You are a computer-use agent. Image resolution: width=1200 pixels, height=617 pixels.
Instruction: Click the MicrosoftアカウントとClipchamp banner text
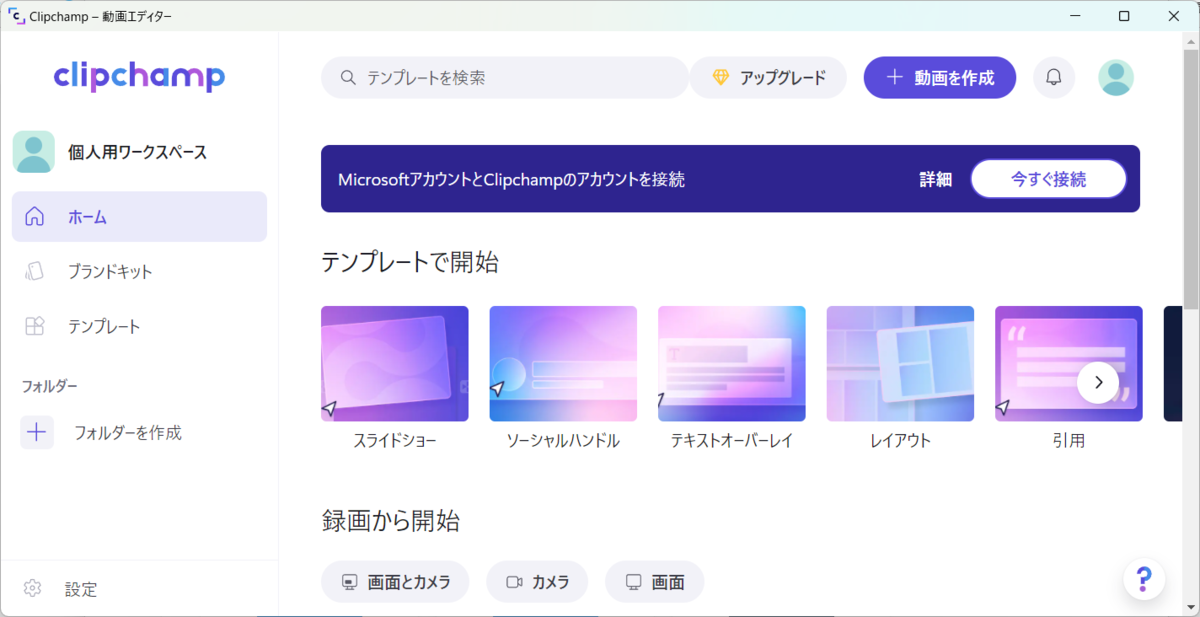(x=511, y=179)
